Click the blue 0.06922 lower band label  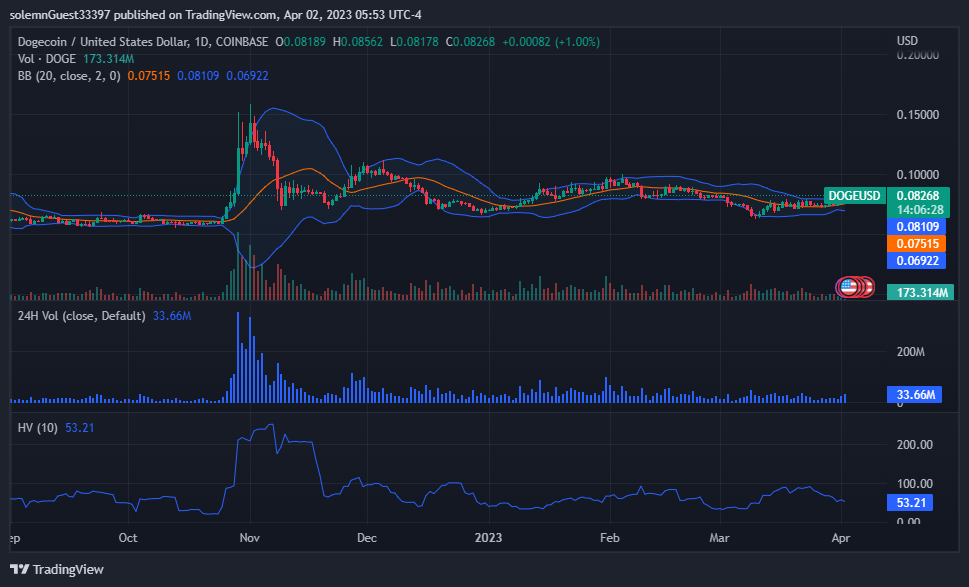[912, 260]
